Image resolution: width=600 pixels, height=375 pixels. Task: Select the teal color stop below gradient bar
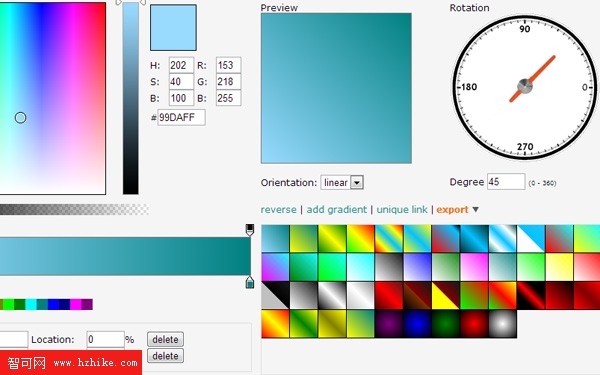[249, 282]
